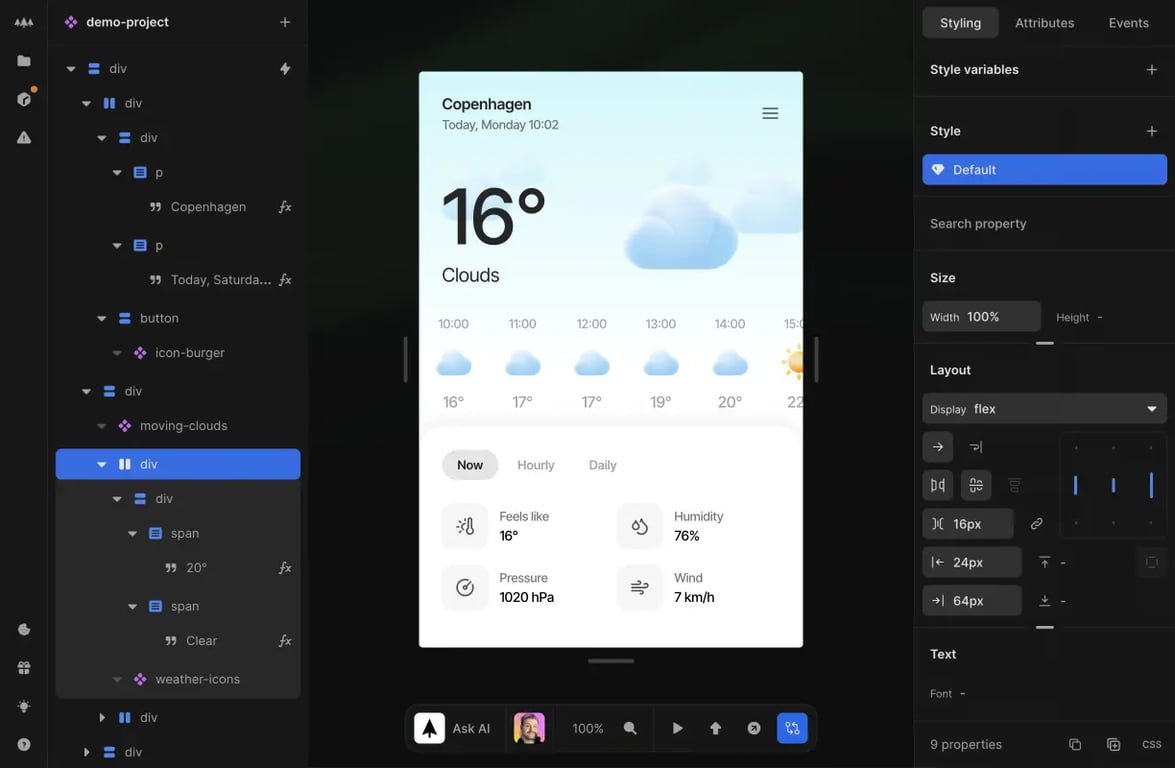Click the demo-project title
Screen dimensions: 1175x768
(127, 22)
